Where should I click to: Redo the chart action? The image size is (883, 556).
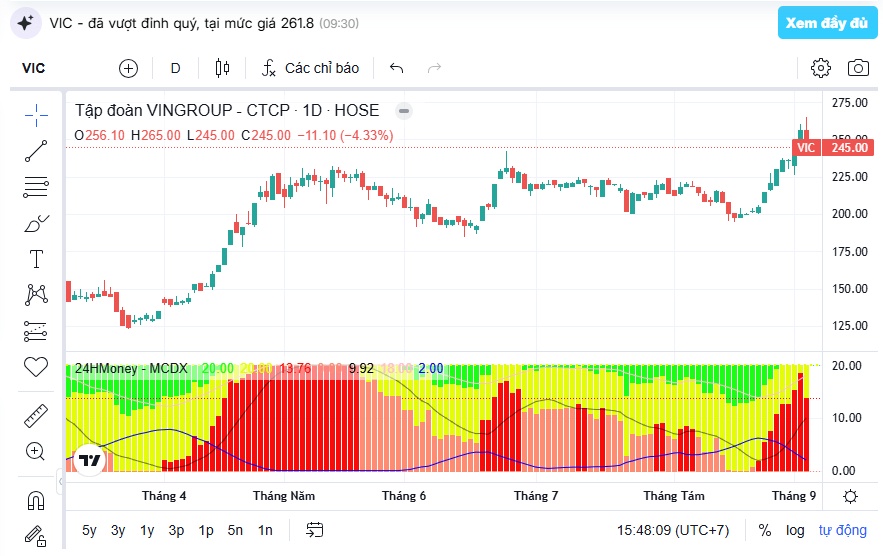point(434,68)
